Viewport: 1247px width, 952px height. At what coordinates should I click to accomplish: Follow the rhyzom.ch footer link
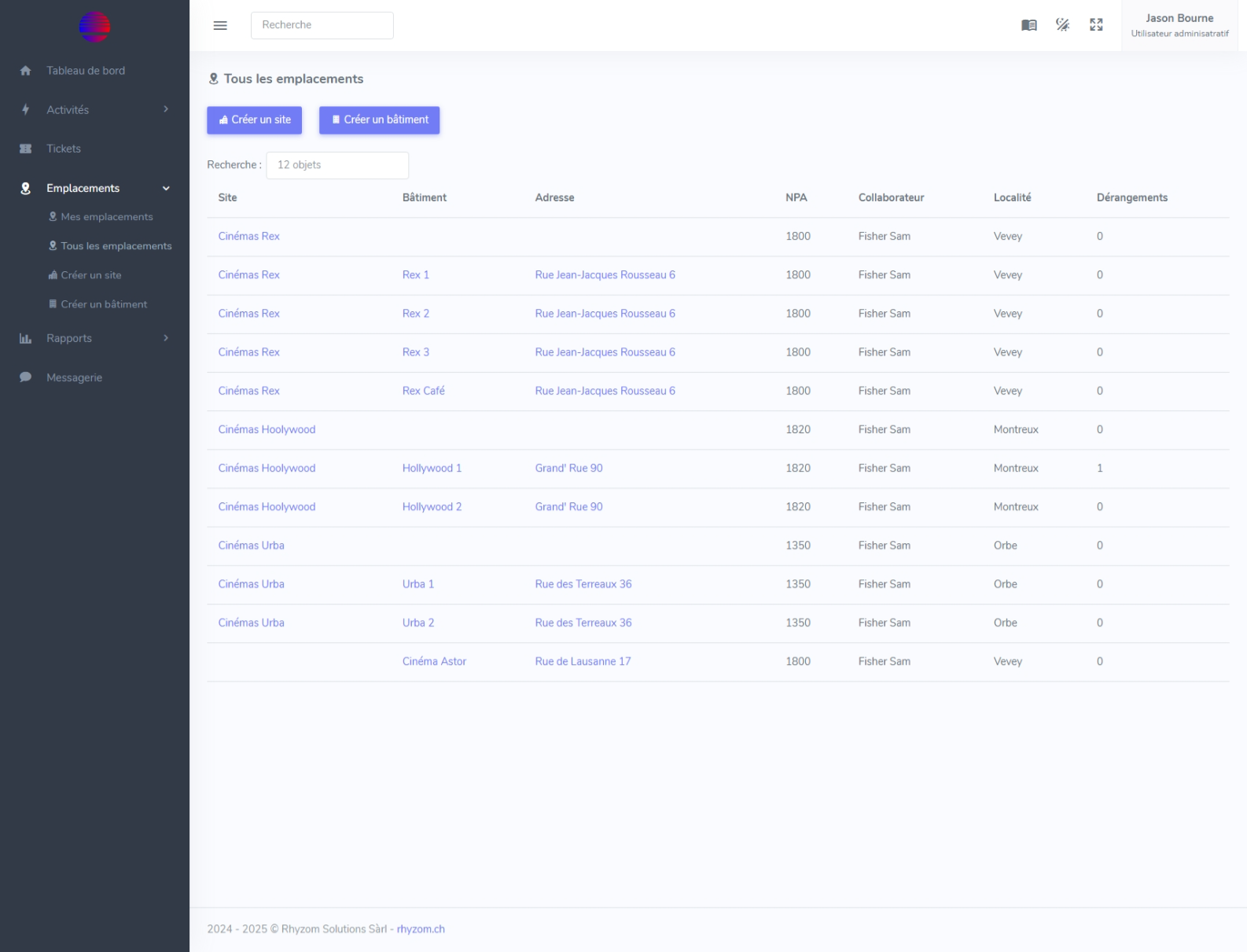pos(421,929)
